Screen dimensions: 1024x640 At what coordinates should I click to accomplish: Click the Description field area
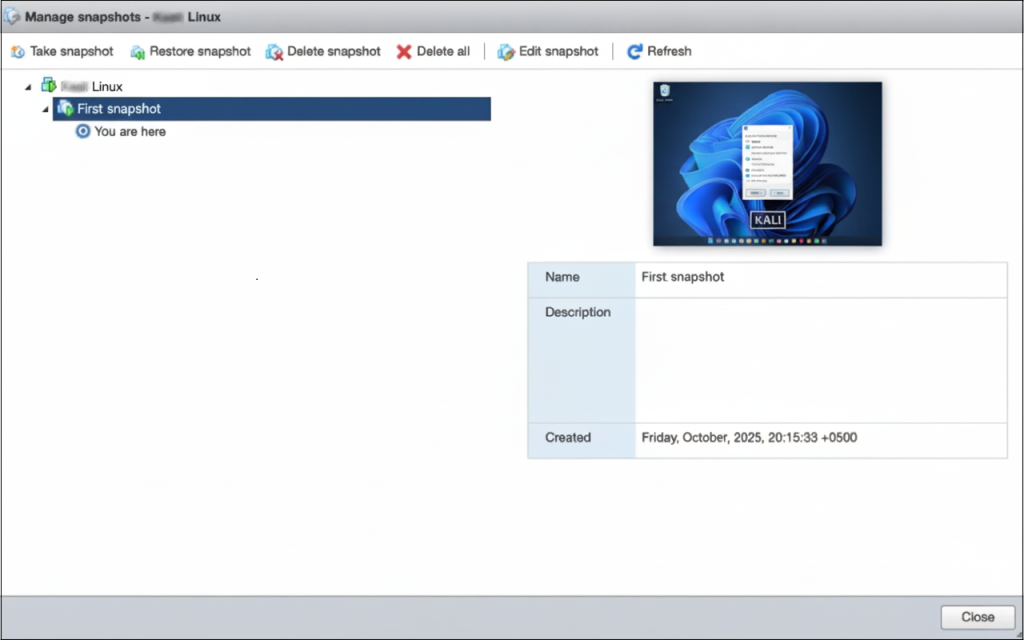[820, 360]
